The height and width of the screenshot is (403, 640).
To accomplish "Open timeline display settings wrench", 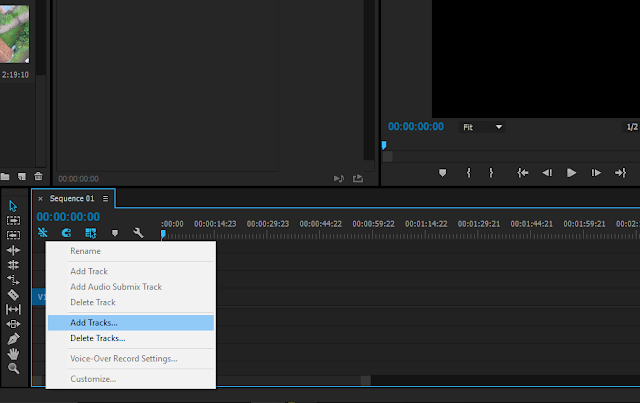I will pos(138,233).
